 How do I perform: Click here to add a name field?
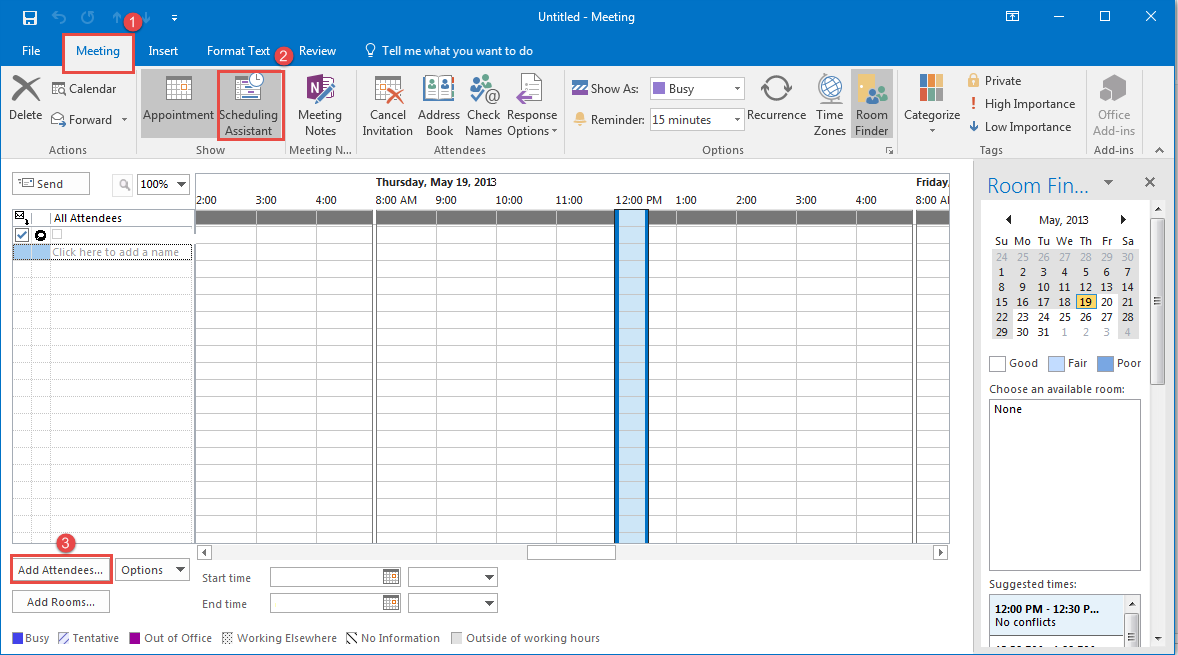tap(120, 252)
